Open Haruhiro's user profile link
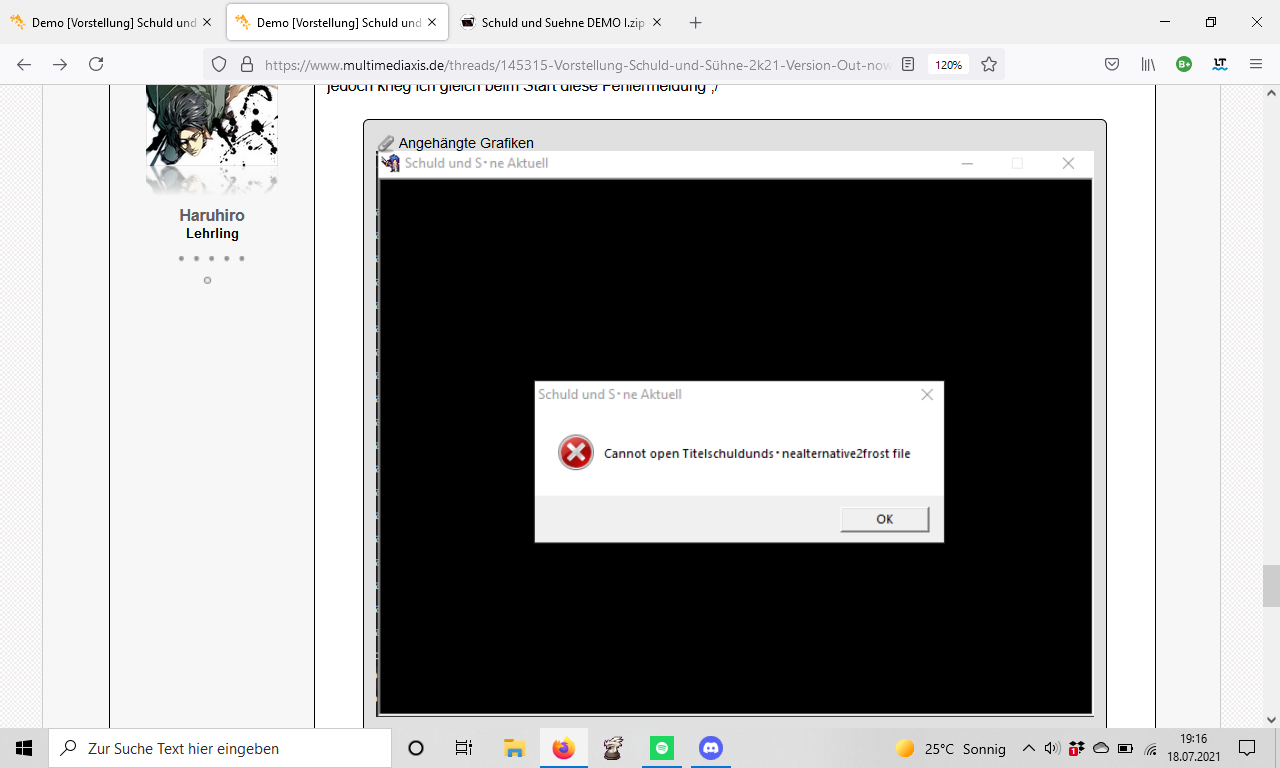 click(x=212, y=215)
